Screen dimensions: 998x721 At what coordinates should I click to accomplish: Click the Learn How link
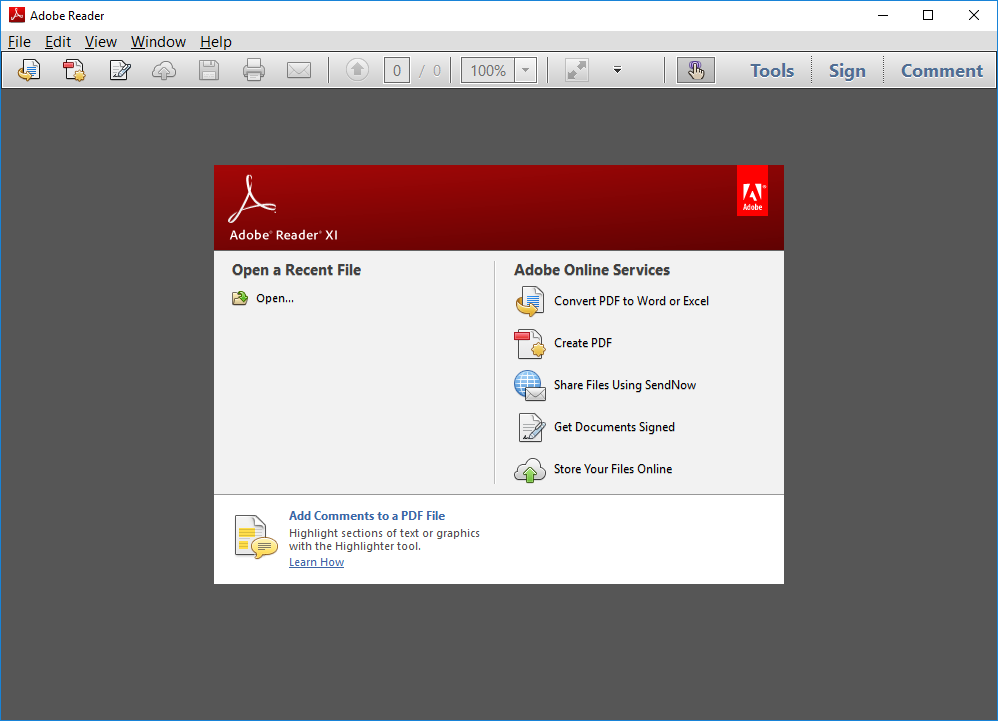[x=316, y=562]
